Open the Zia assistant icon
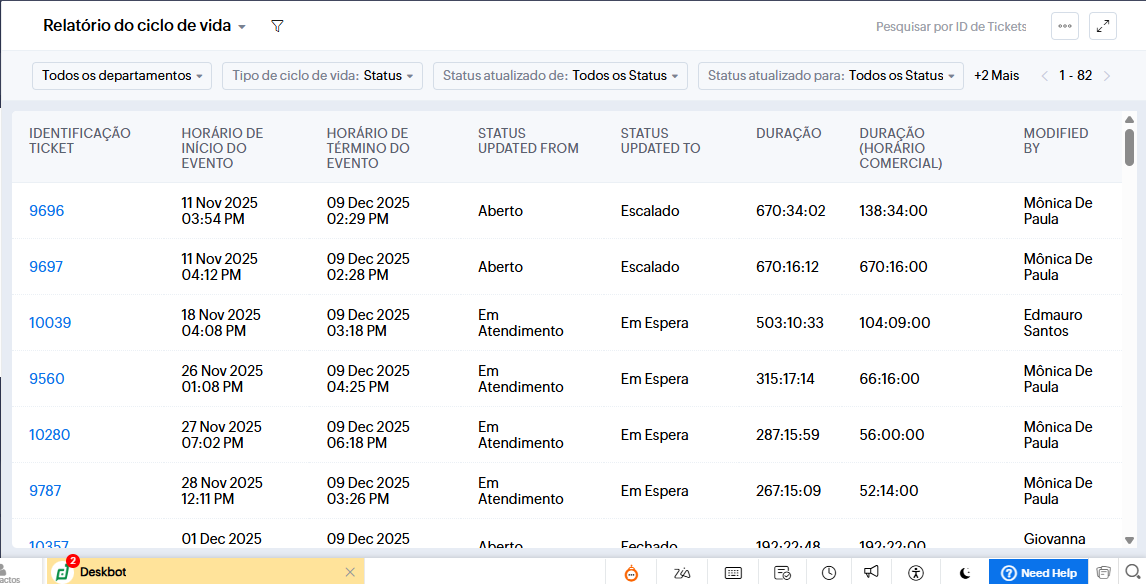 (x=683, y=572)
